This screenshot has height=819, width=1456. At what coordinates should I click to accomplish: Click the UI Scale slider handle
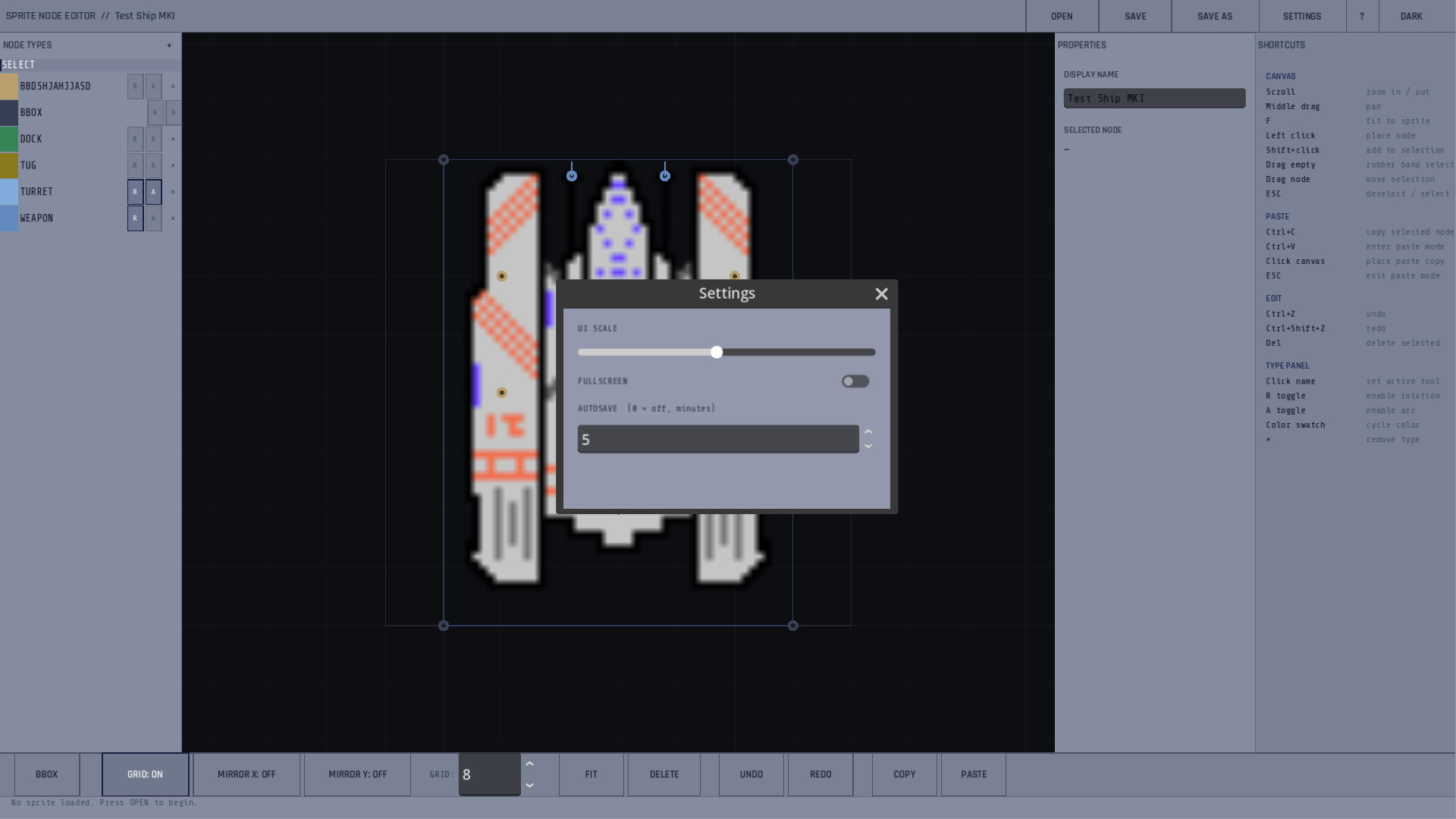(x=717, y=353)
